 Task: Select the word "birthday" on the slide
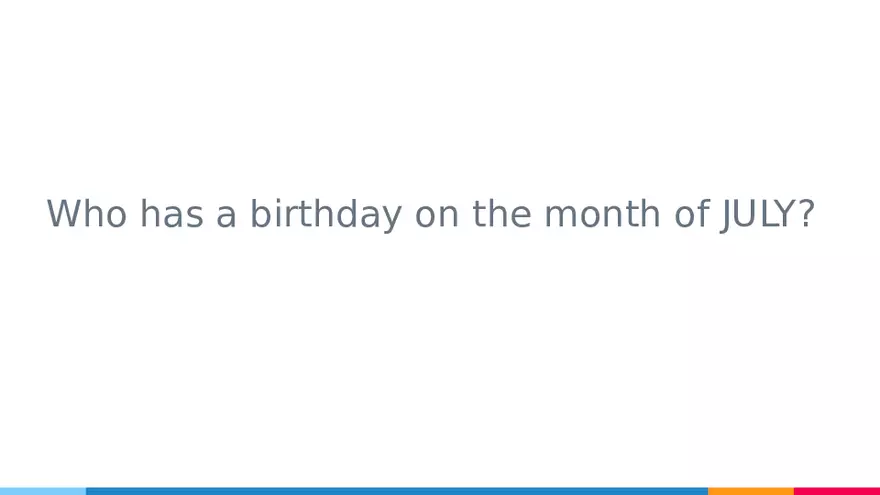point(325,214)
